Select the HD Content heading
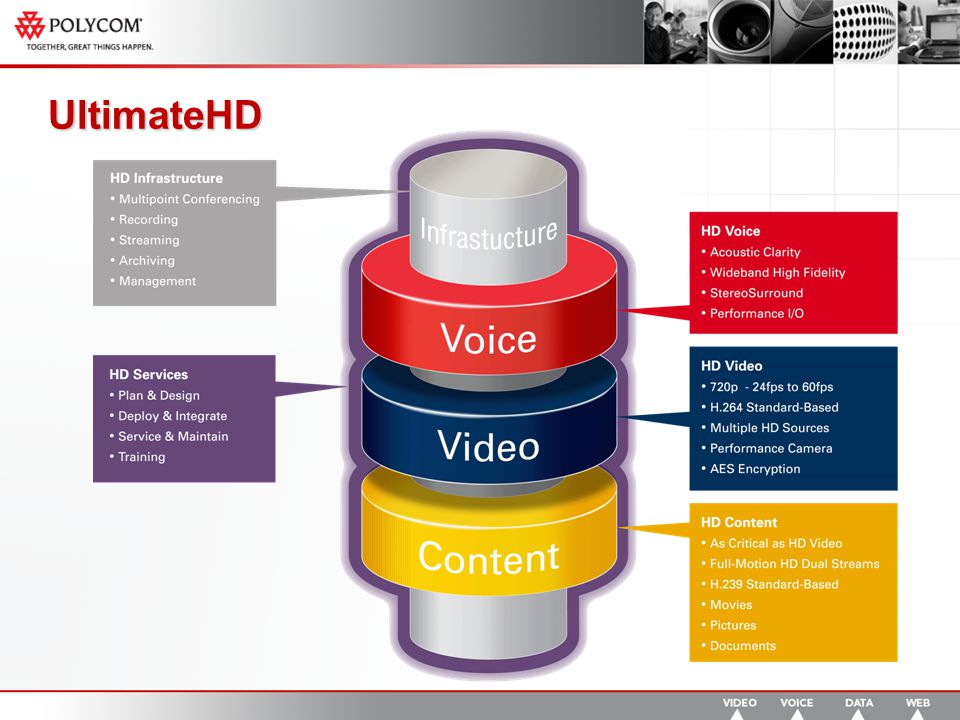 coord(739,522)
